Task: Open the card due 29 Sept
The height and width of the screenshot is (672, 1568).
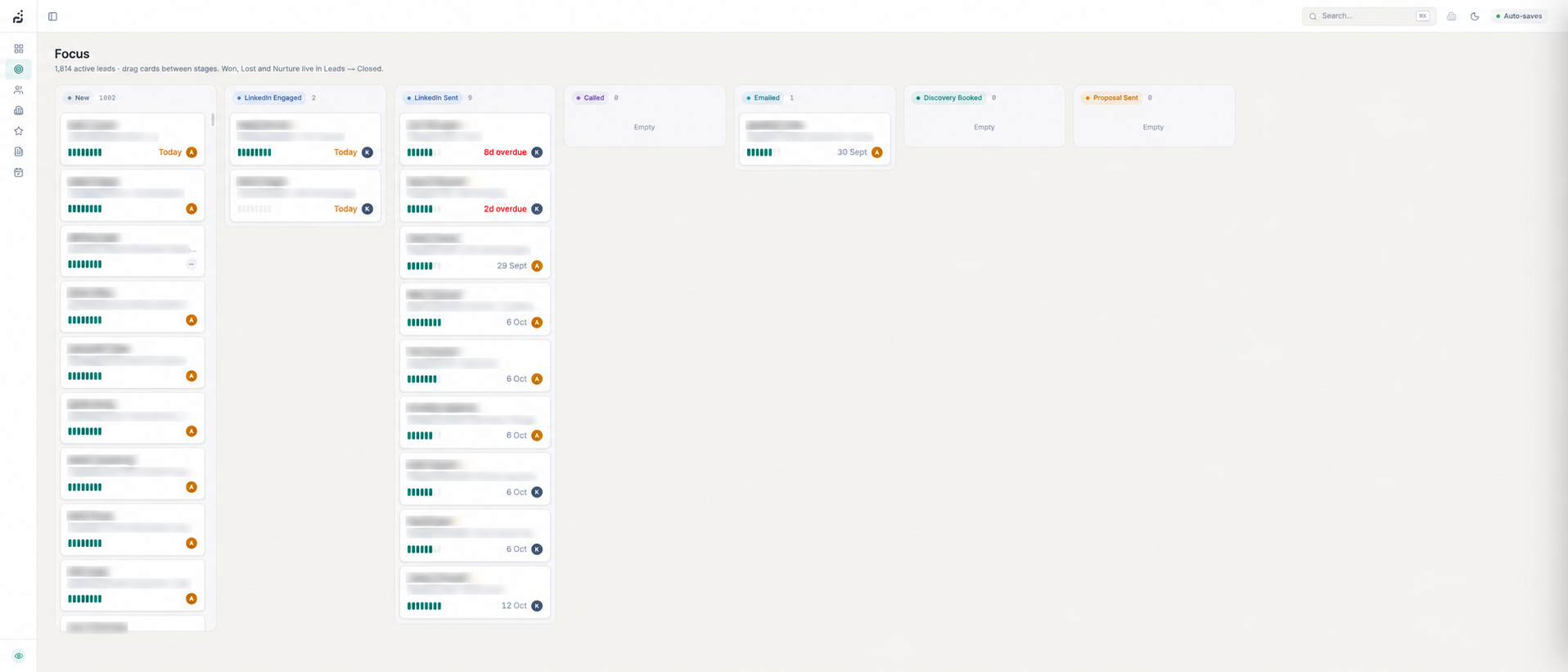Action: (x=475, y=253)
